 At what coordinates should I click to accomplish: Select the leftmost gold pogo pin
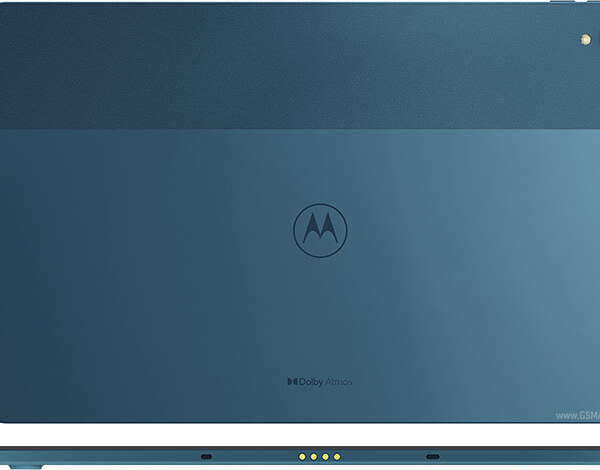(x=301, y=456)
